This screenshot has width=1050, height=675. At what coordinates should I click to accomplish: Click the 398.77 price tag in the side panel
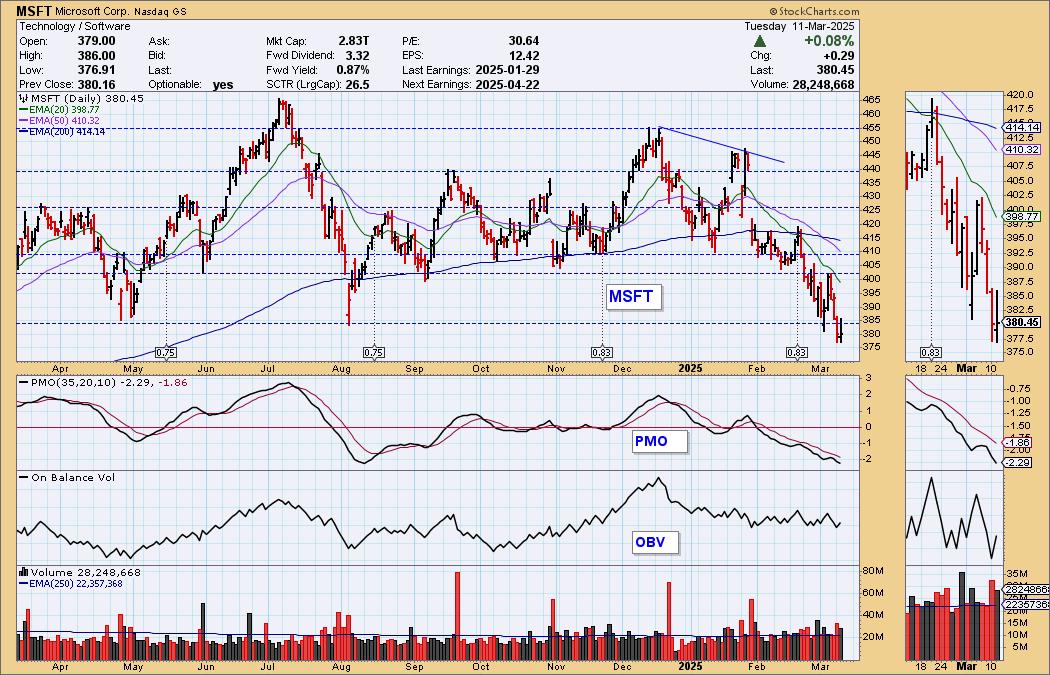tap(1023, 216)
